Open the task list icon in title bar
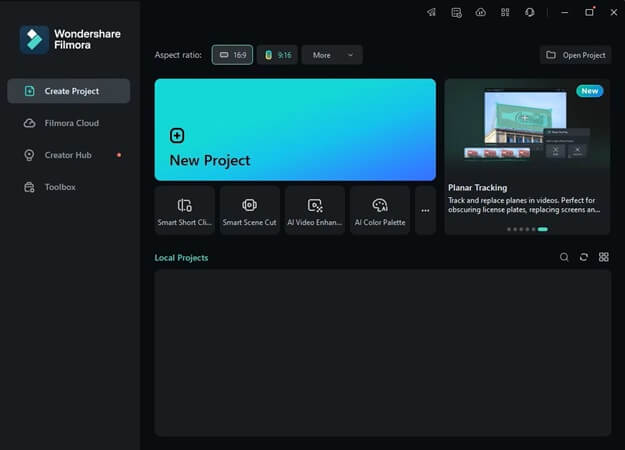 [x=456, y=12]
